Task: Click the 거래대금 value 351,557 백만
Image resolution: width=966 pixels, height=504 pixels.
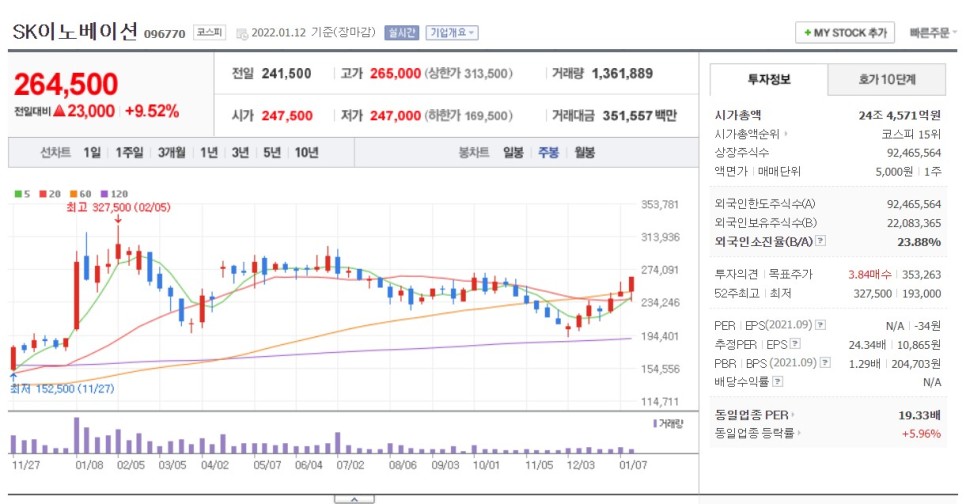Action: click(639, 115)
